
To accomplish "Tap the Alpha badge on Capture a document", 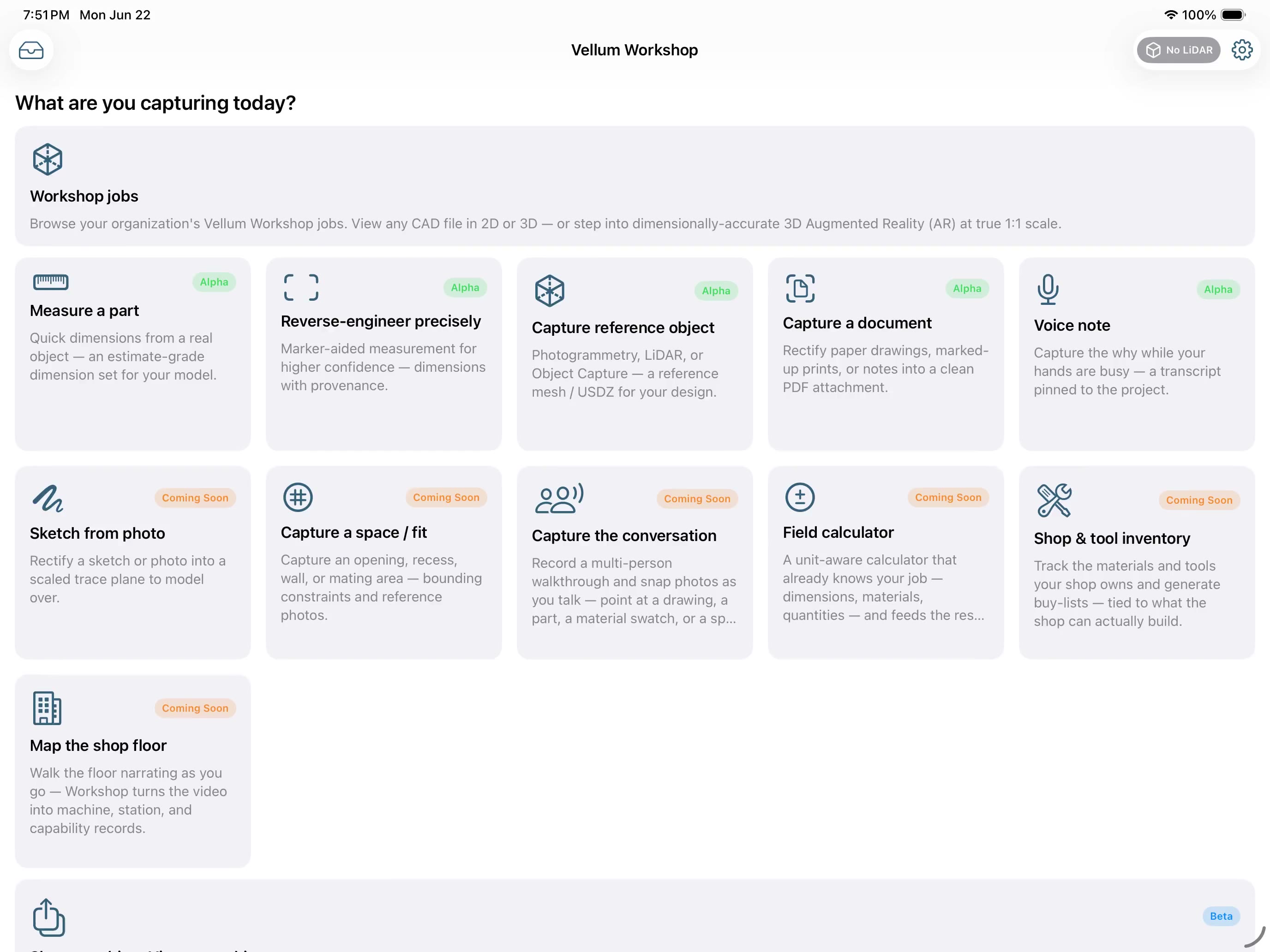I will tap(967, 288).
